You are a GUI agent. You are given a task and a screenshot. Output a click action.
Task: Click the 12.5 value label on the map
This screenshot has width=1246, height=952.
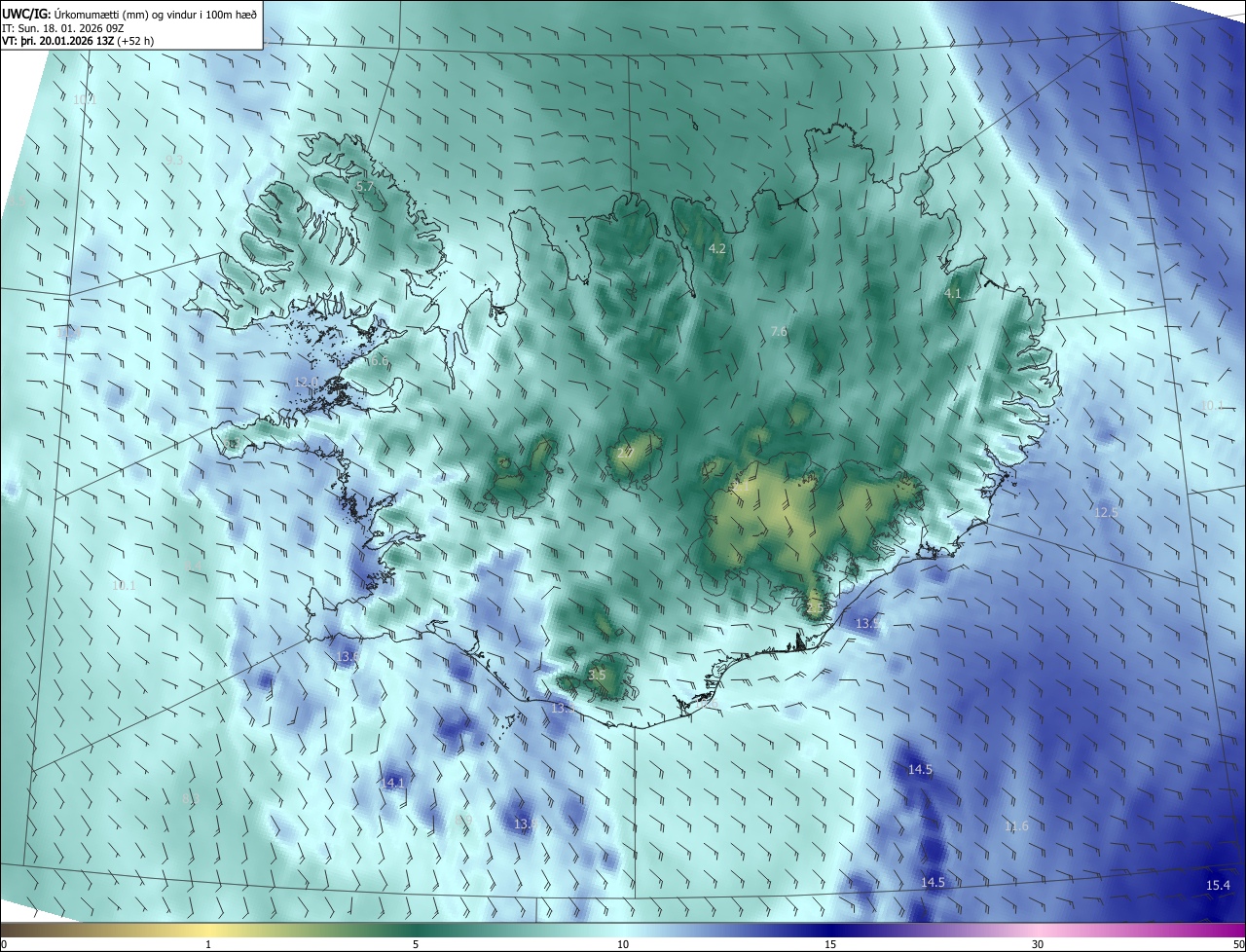(1107, 512)
